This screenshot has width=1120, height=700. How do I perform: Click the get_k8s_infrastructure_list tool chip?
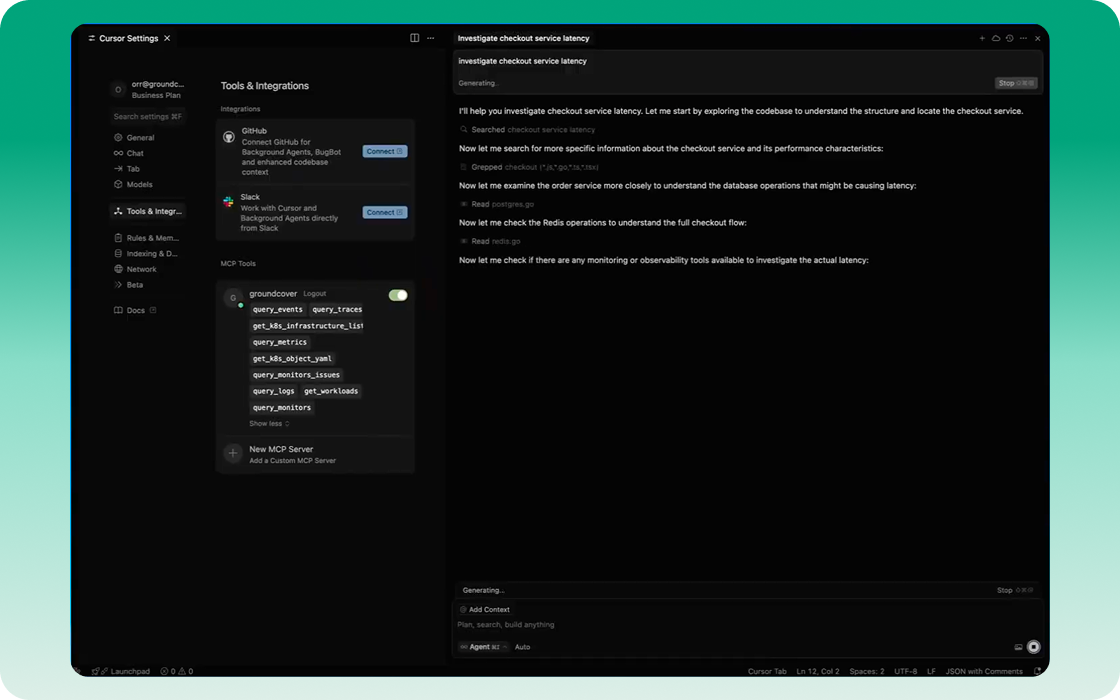pos(307,326)
